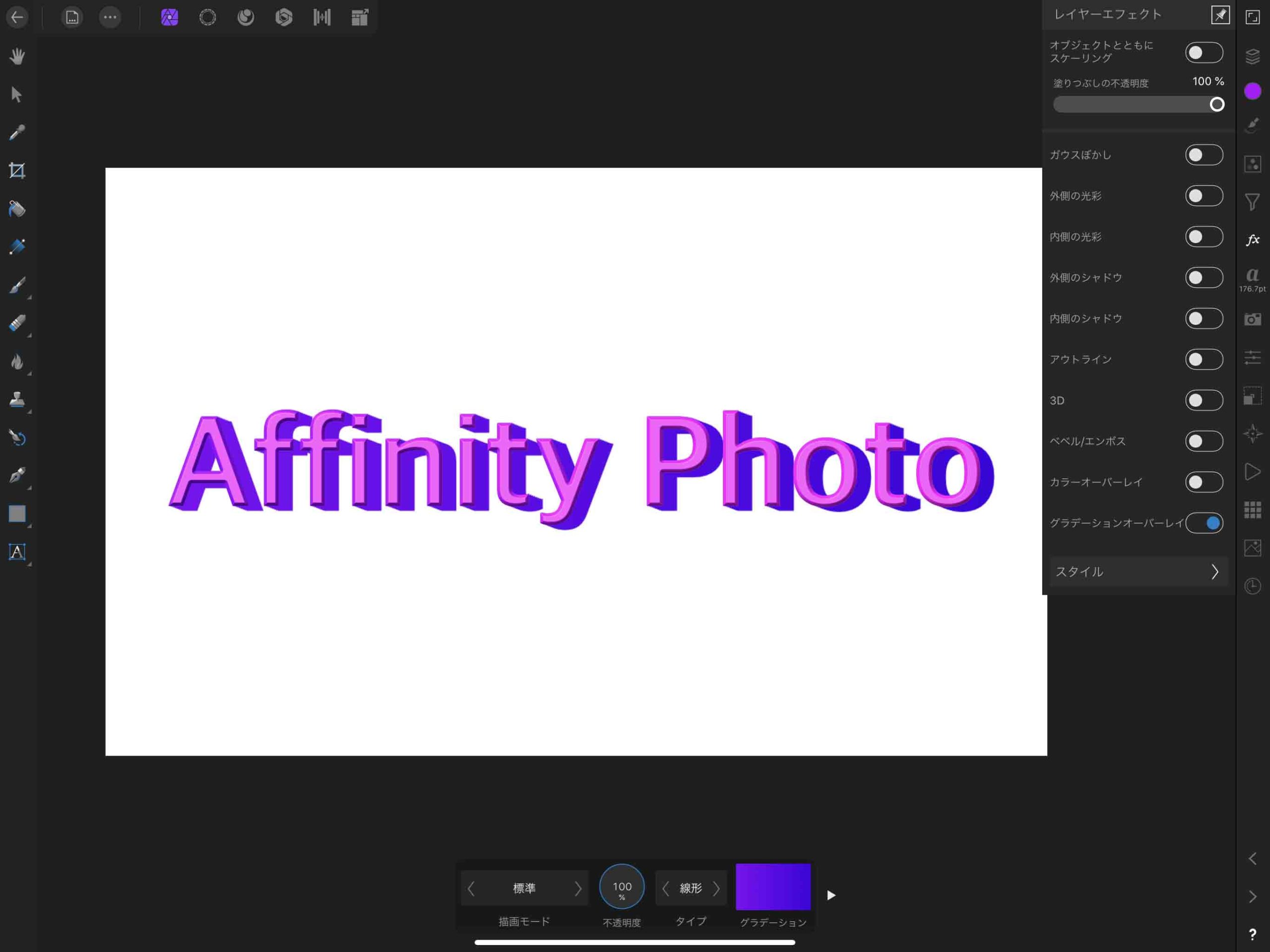
Task: Select the Undo Brush tool
Action: [x=17, y=438]
